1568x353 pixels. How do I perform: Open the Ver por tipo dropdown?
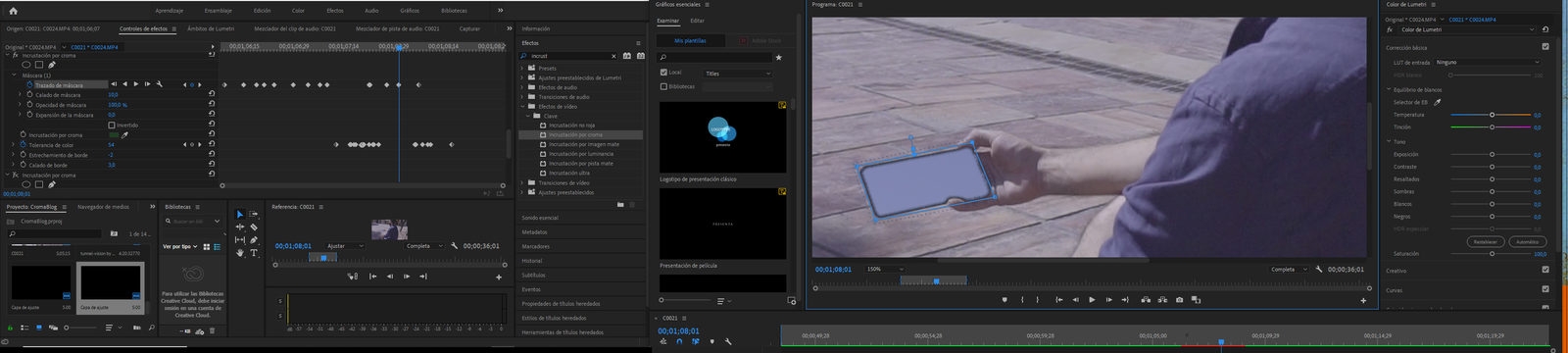180,246
